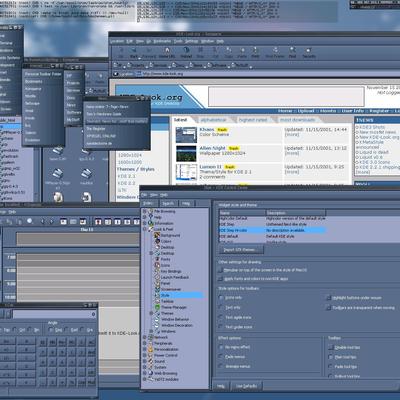Expand the Information tree node

point(145,223)
